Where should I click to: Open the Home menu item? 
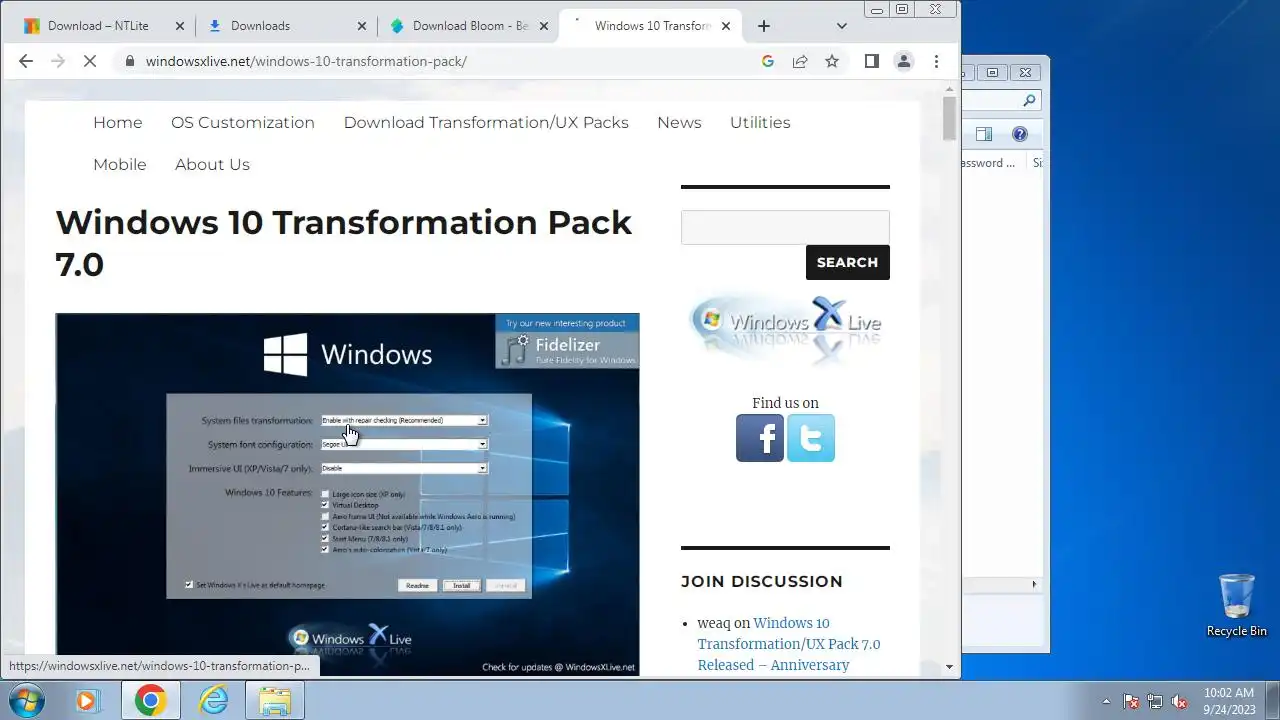[118, 122]
